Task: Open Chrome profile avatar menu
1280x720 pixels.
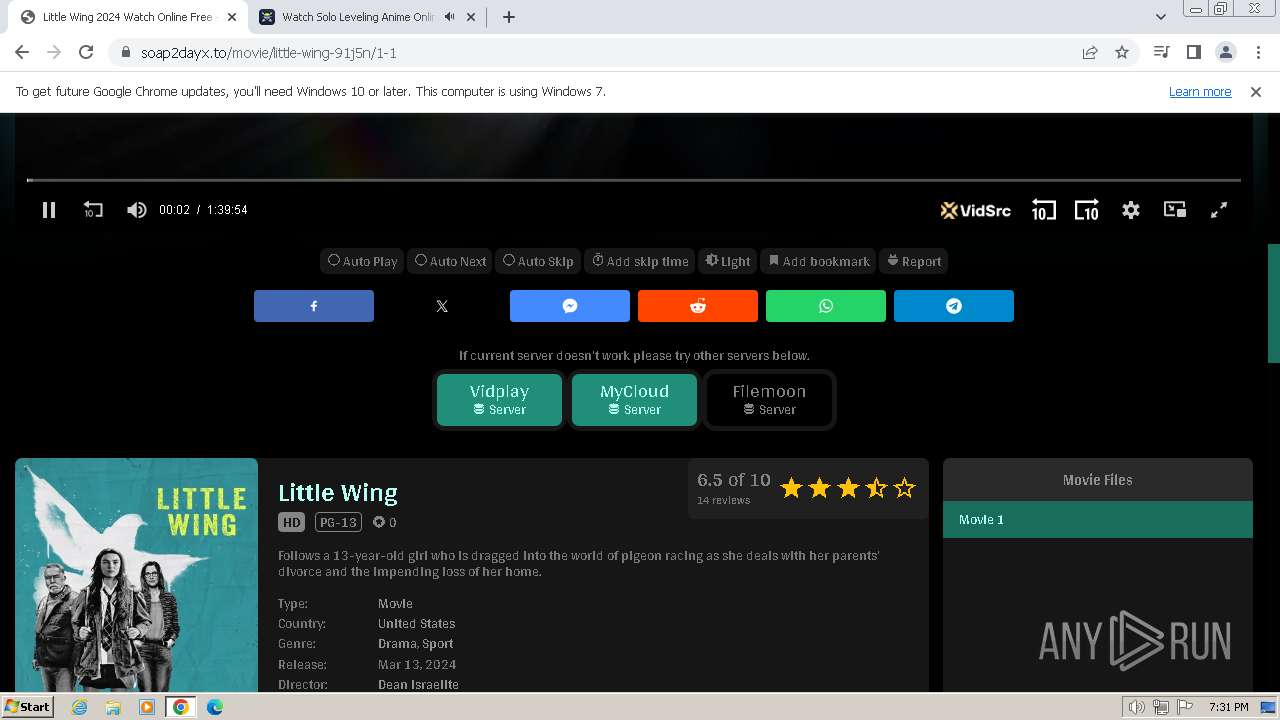Action: (1225, 53)
